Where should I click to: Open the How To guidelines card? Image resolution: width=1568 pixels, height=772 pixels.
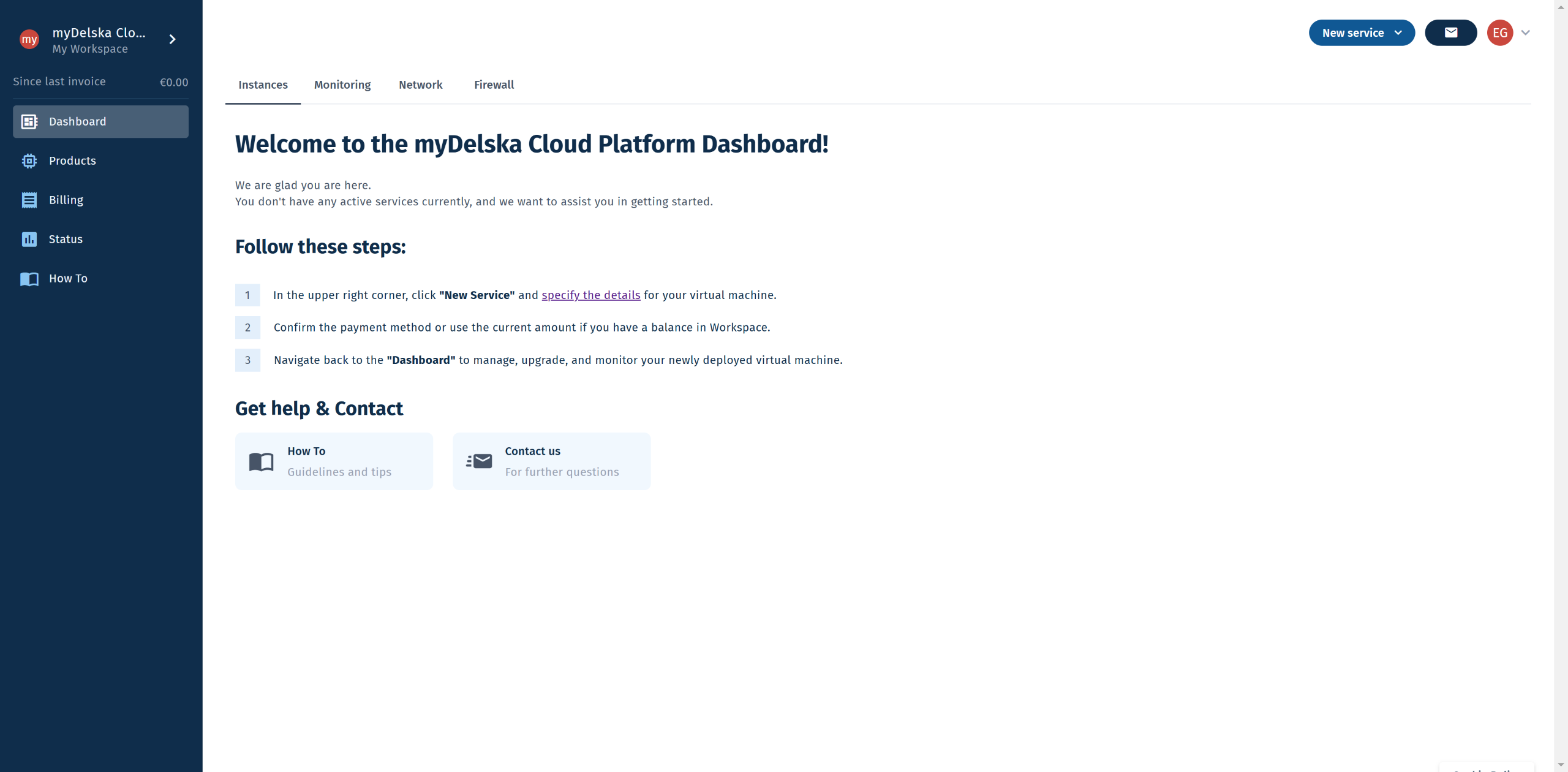point(334,461)
